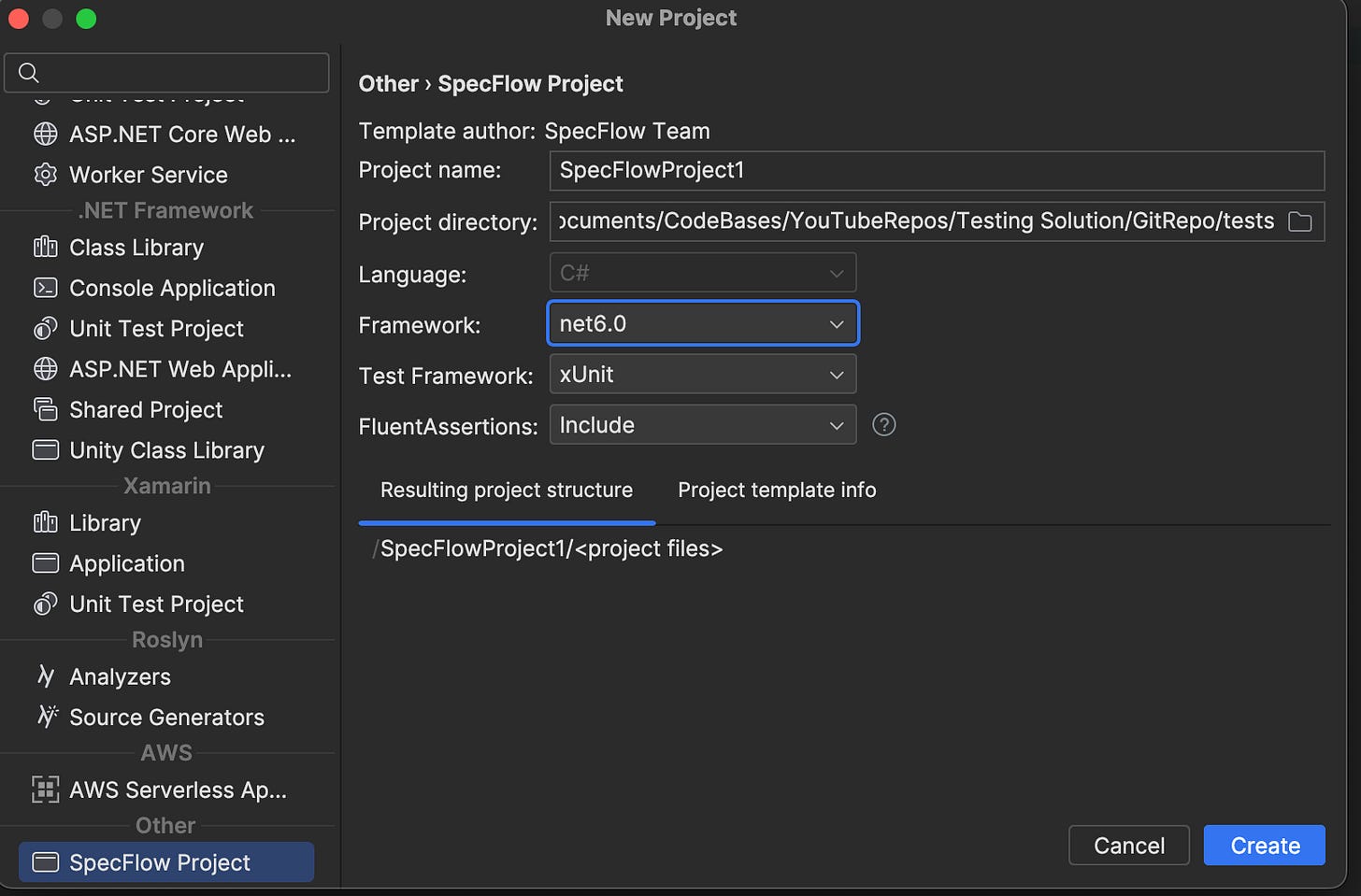Switch to Project template info tab
1361x896 pixels.
pos(777,491)
